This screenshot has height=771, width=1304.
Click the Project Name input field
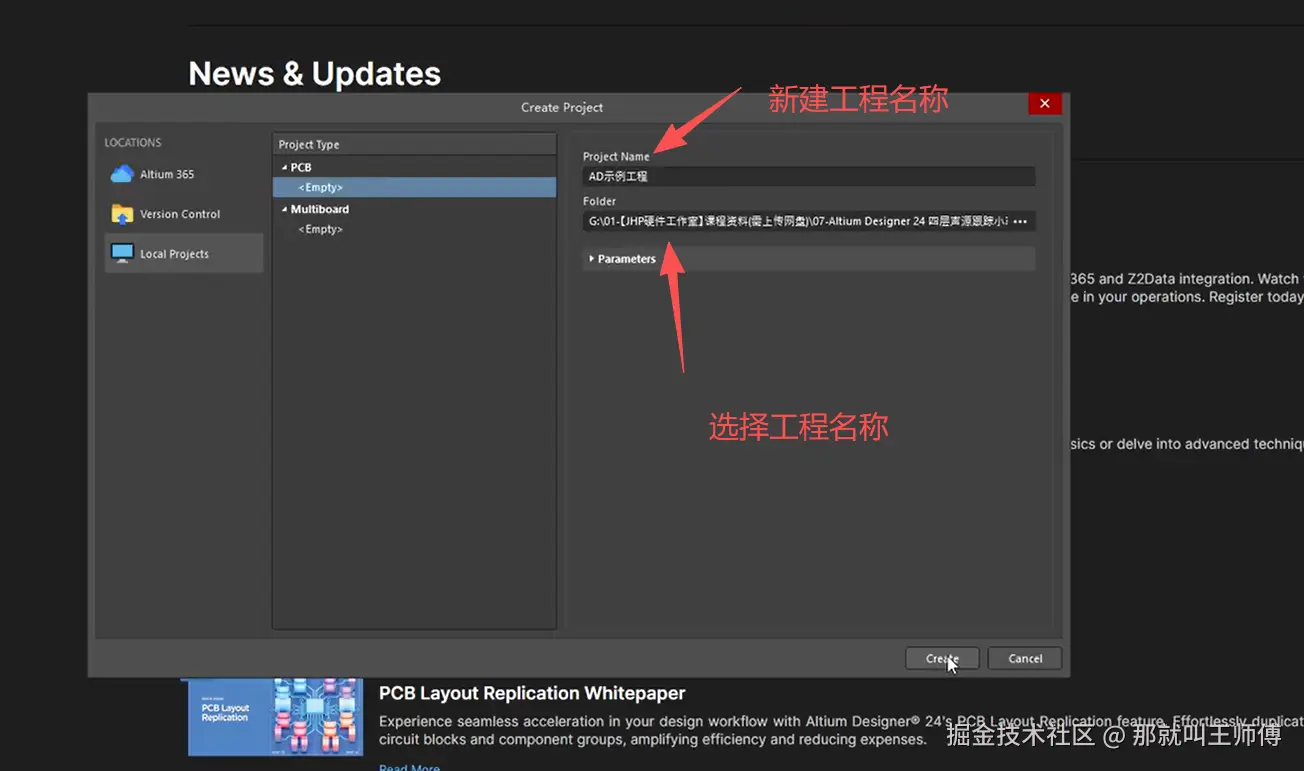[808, 176]
